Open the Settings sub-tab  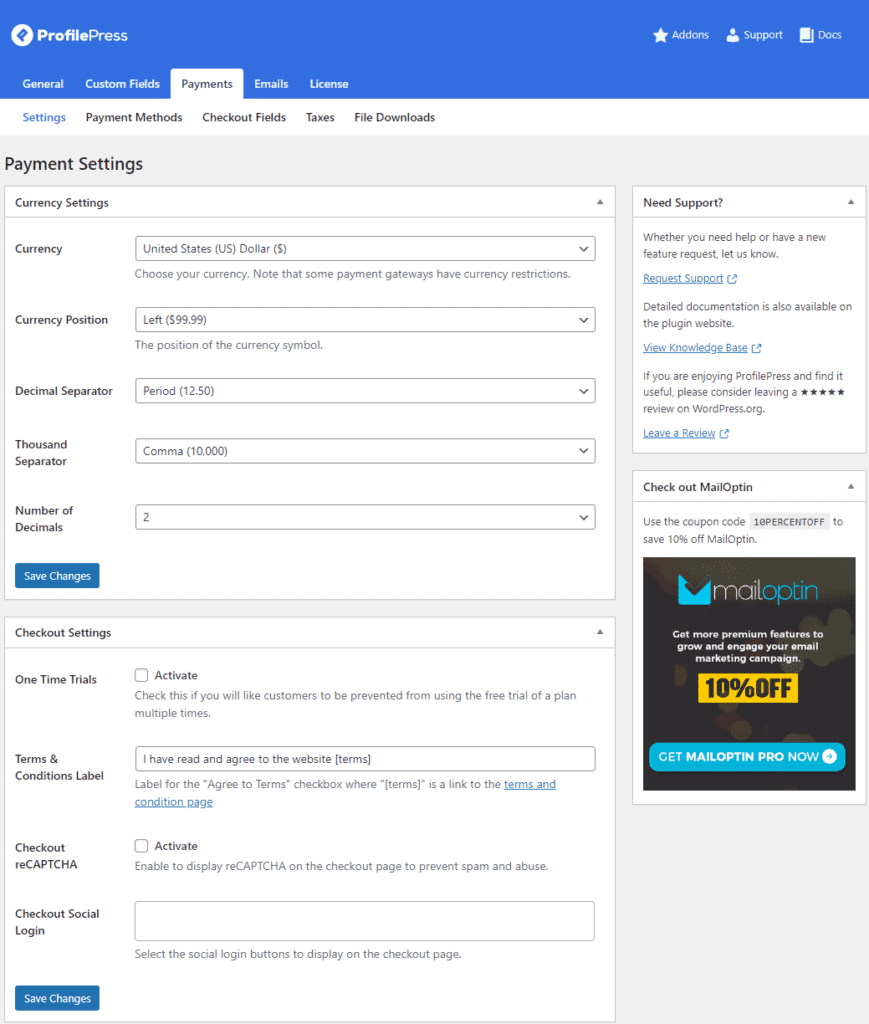pyautogui.click(x=44, y=118)
